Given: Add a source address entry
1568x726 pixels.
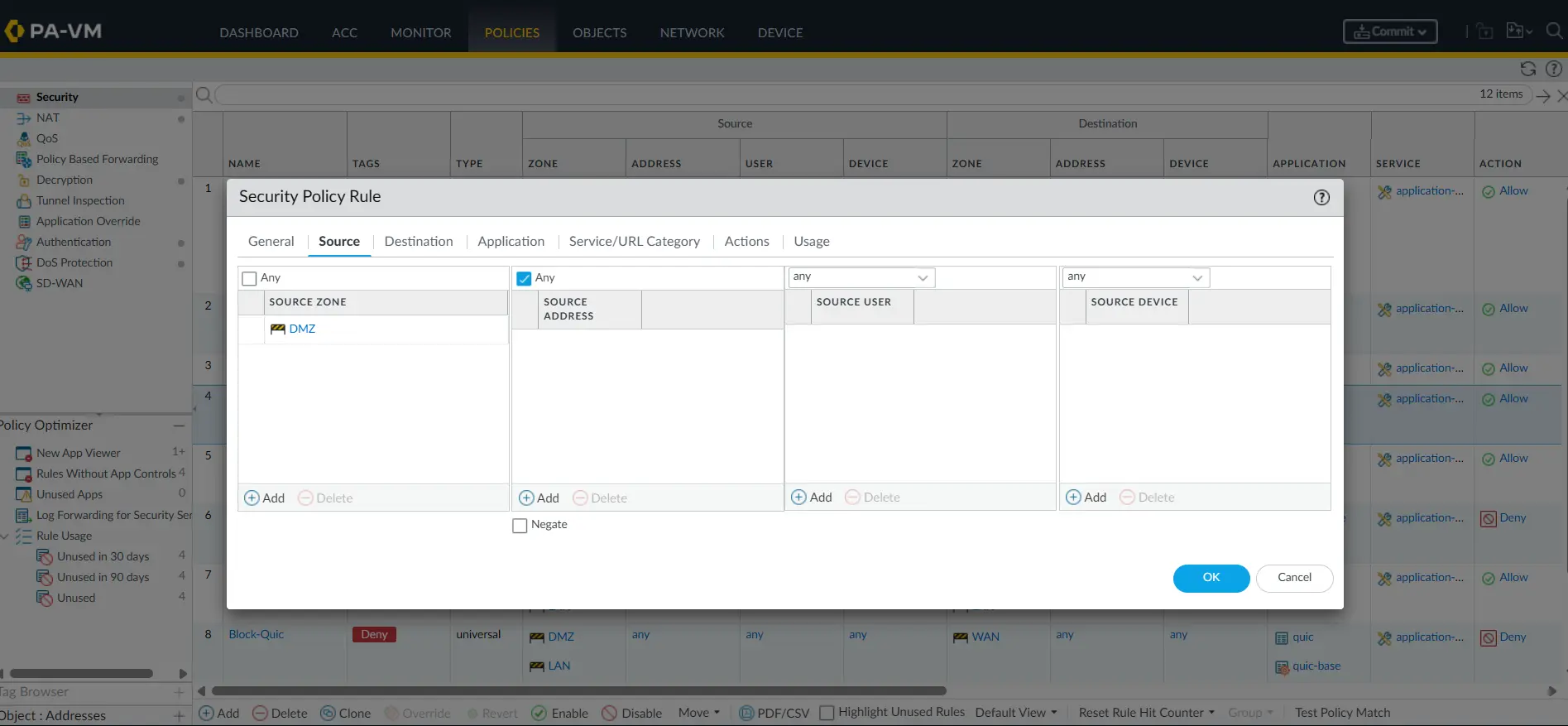Looking at the screenshot, I should 539,498.
